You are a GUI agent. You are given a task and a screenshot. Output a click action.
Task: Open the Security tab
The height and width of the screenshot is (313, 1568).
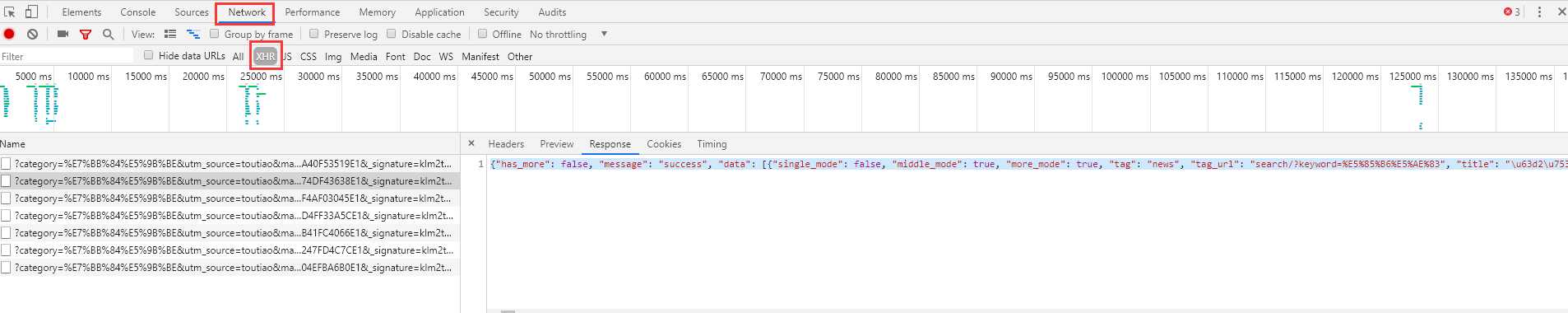tap(501, 12)
